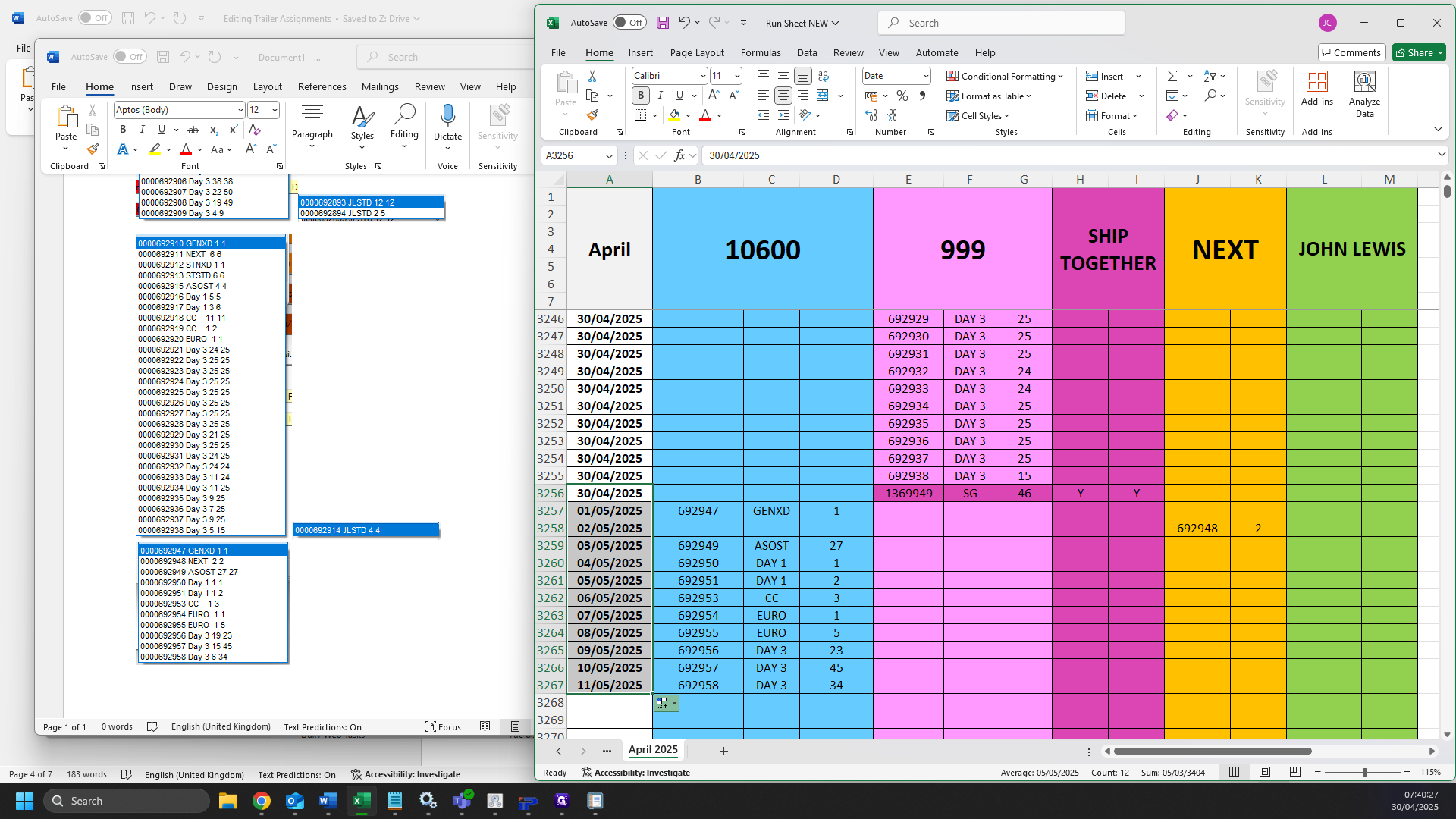Expand Conditional Formatting menu
The image size is (1456, 819).
[1005, 76]
